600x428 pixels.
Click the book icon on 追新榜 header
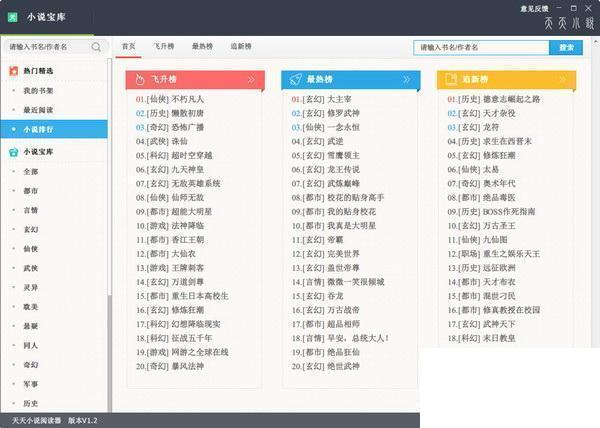coord(452,79)
